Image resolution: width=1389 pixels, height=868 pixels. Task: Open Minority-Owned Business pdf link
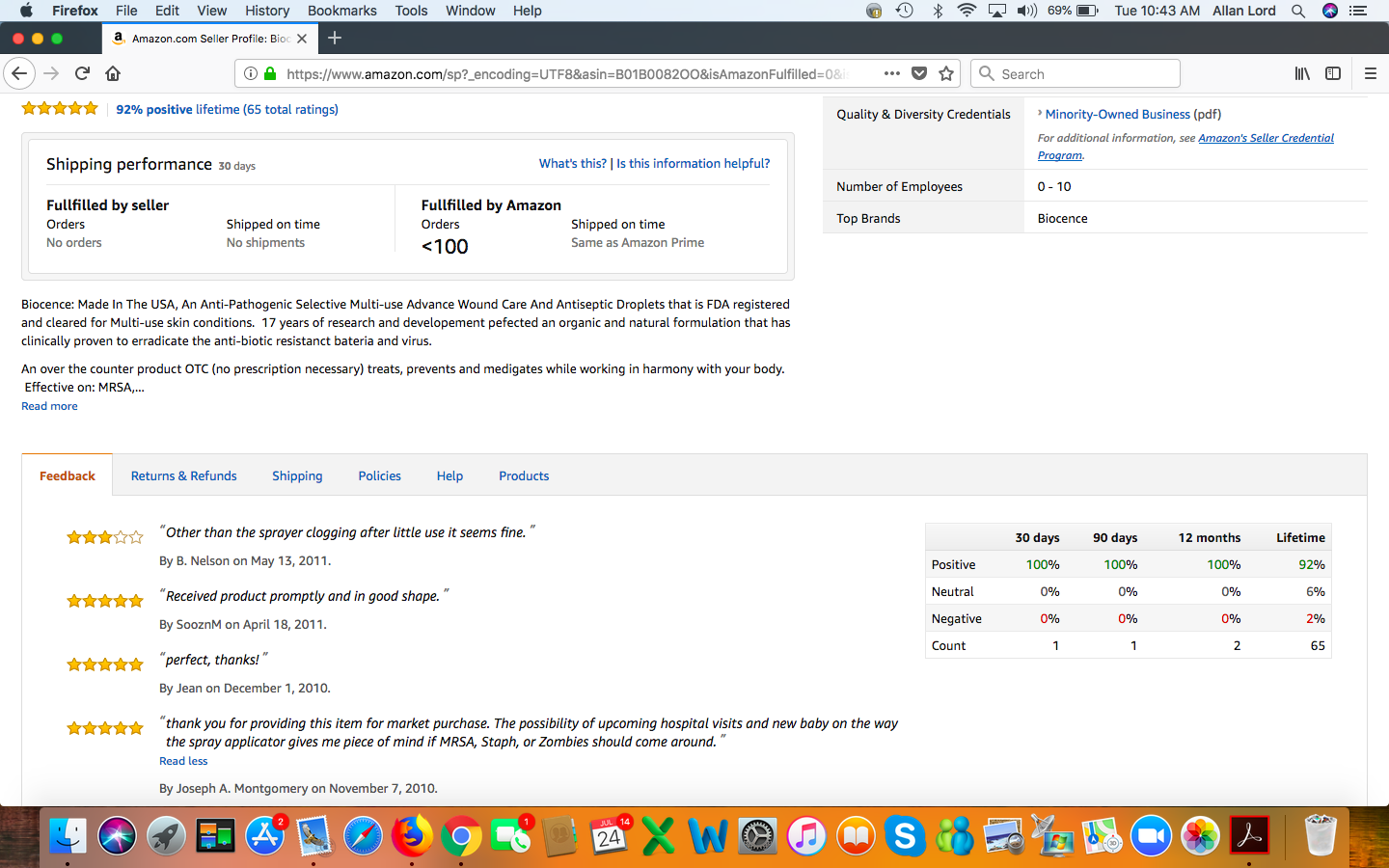point(1118,114)
